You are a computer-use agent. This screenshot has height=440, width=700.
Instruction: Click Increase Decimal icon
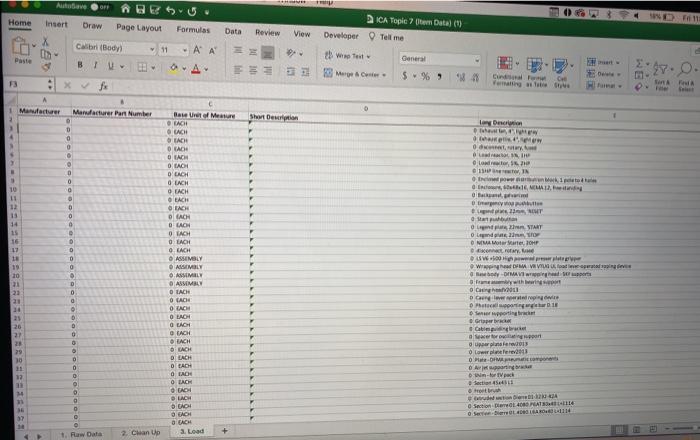[461, 78]
